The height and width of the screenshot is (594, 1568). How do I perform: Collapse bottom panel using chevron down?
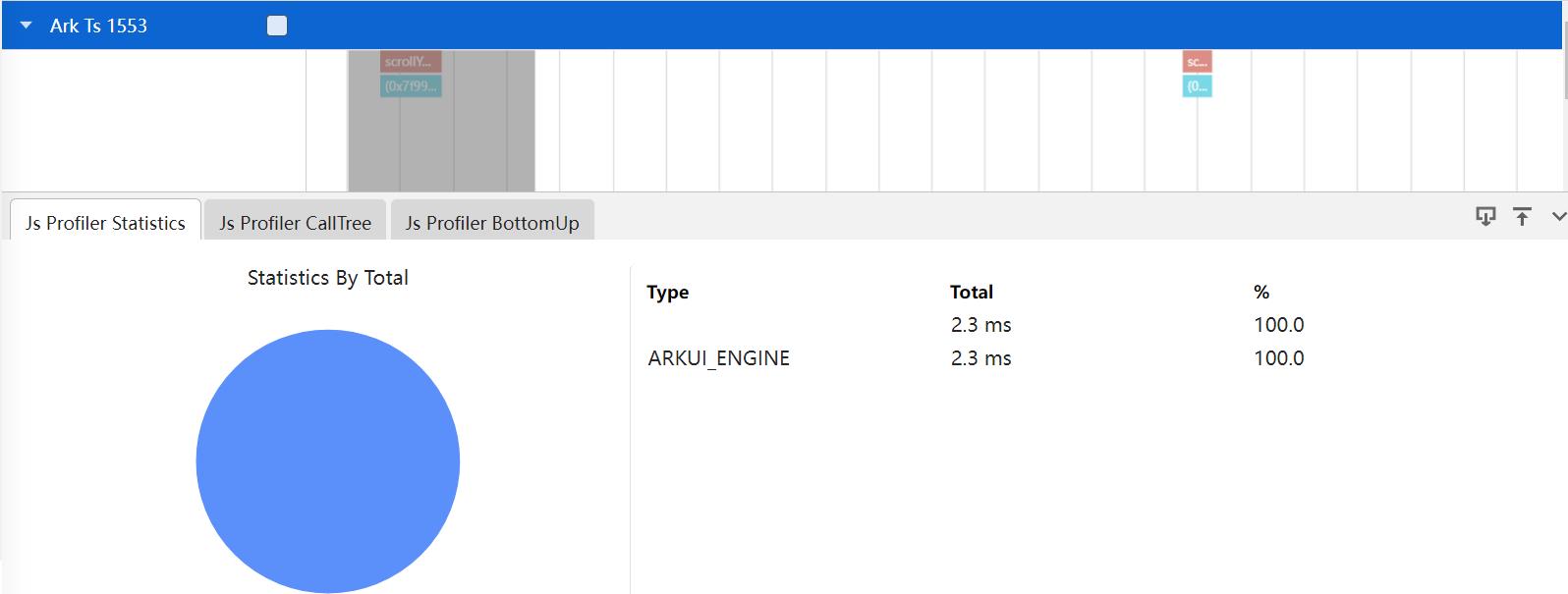tap(1558, 217)
